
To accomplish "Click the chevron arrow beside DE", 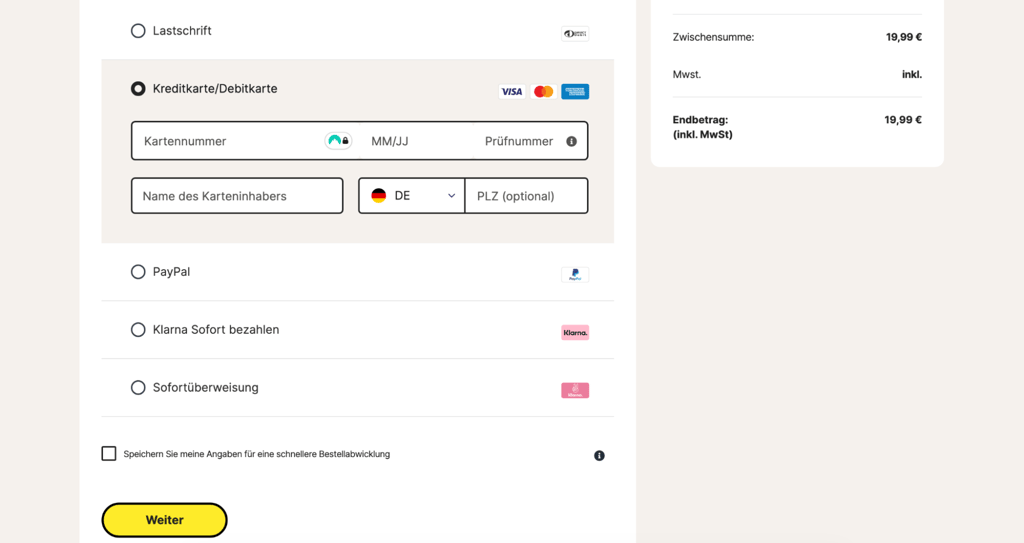I will (451, 196).
